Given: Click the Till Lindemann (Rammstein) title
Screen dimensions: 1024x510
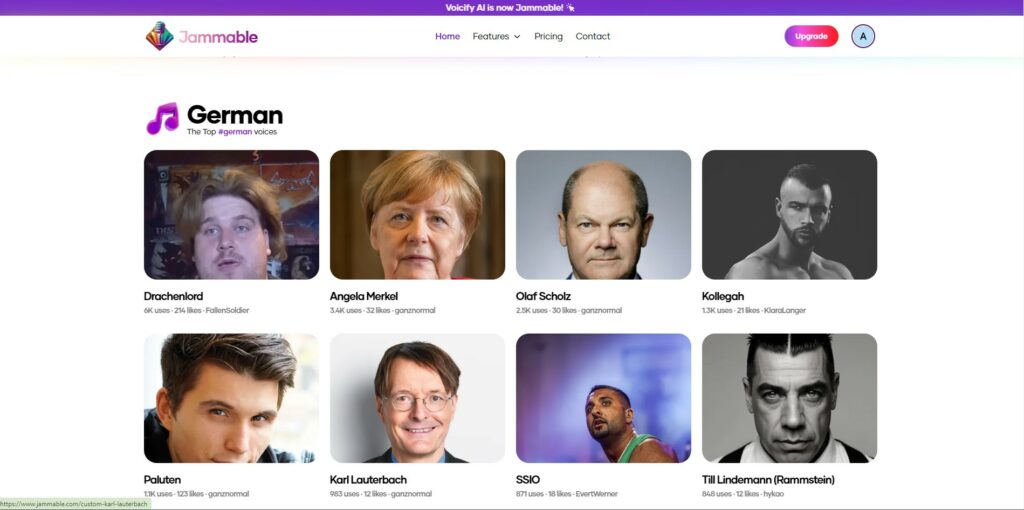Looking at the screenshot, I should 768,480.
